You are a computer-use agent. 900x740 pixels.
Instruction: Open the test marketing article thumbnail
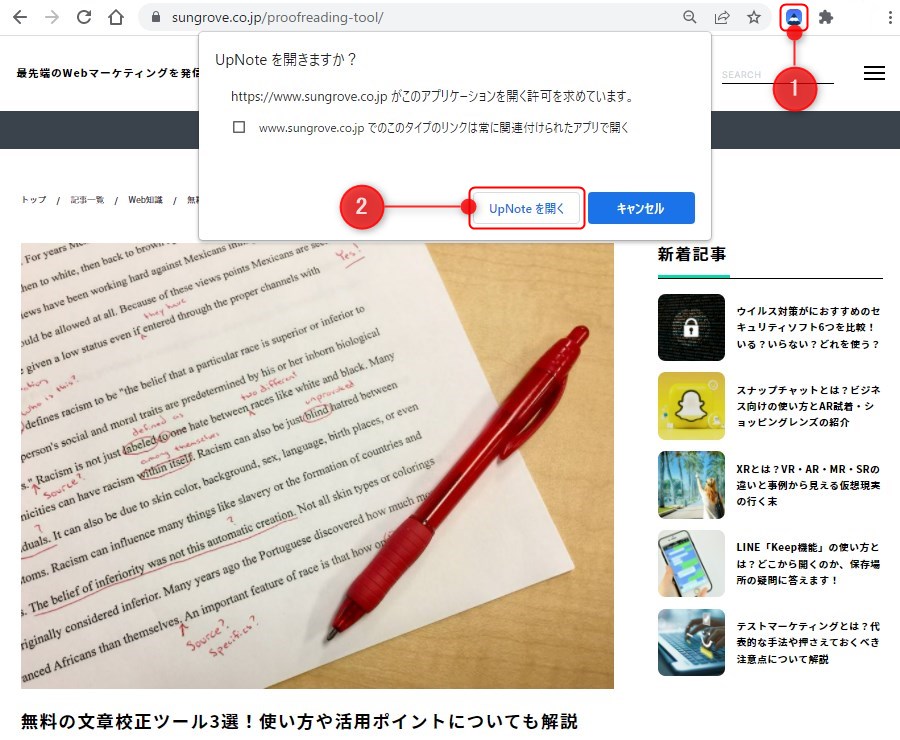tap(691, 642)
